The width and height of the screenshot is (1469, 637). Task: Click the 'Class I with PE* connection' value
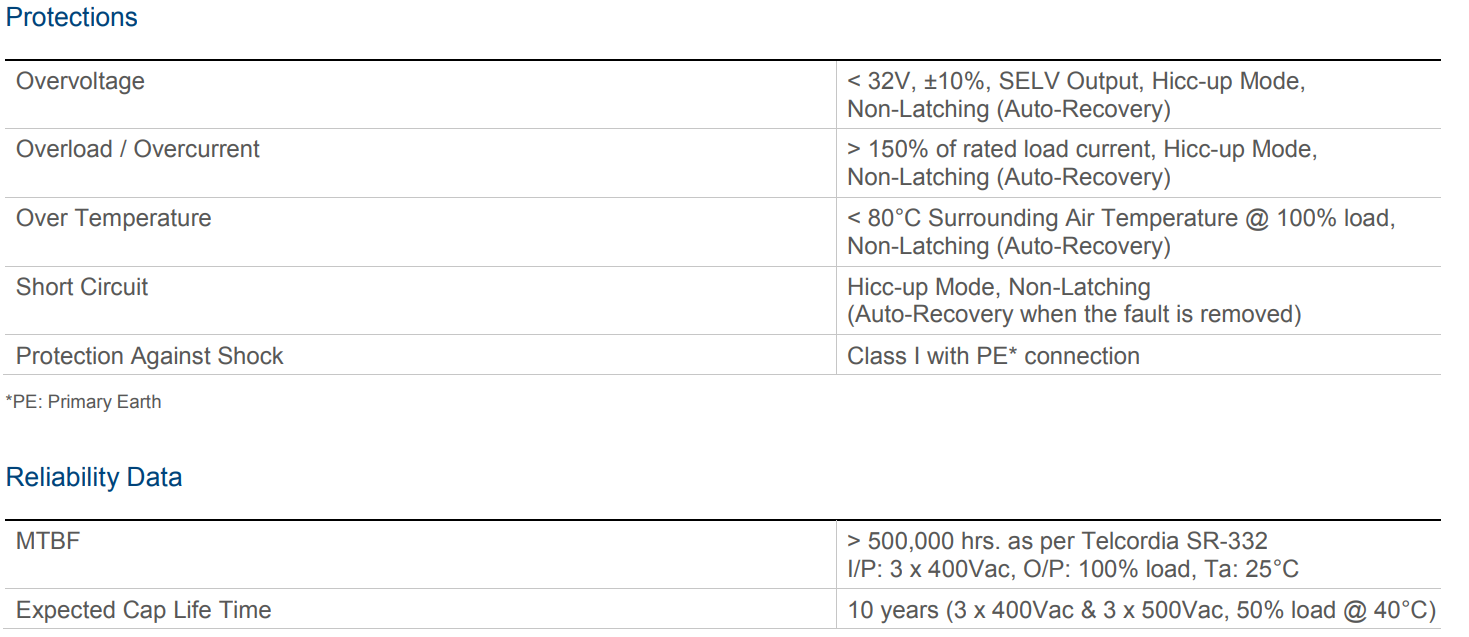[x=993, y=357]
